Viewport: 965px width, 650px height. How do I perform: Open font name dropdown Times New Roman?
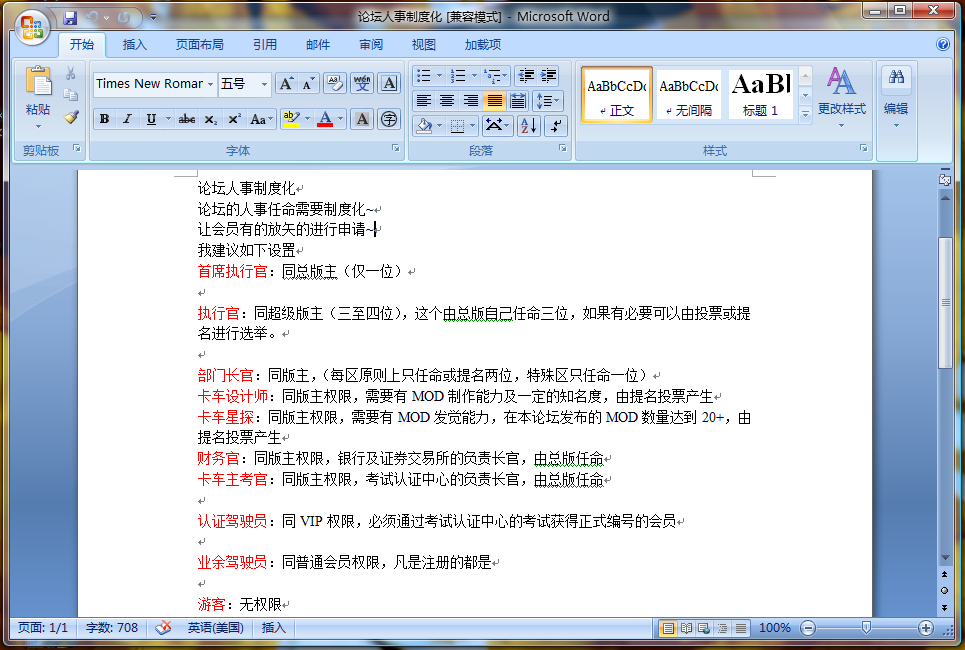[x=210, y=84]
